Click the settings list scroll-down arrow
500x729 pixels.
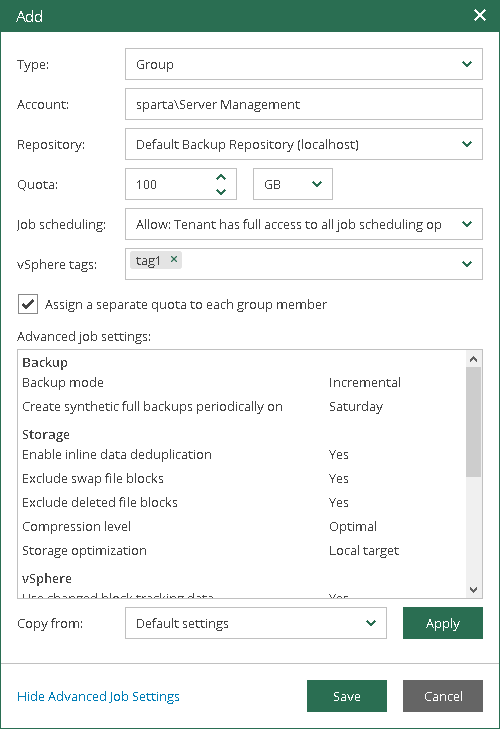click(x=473, y=590)
